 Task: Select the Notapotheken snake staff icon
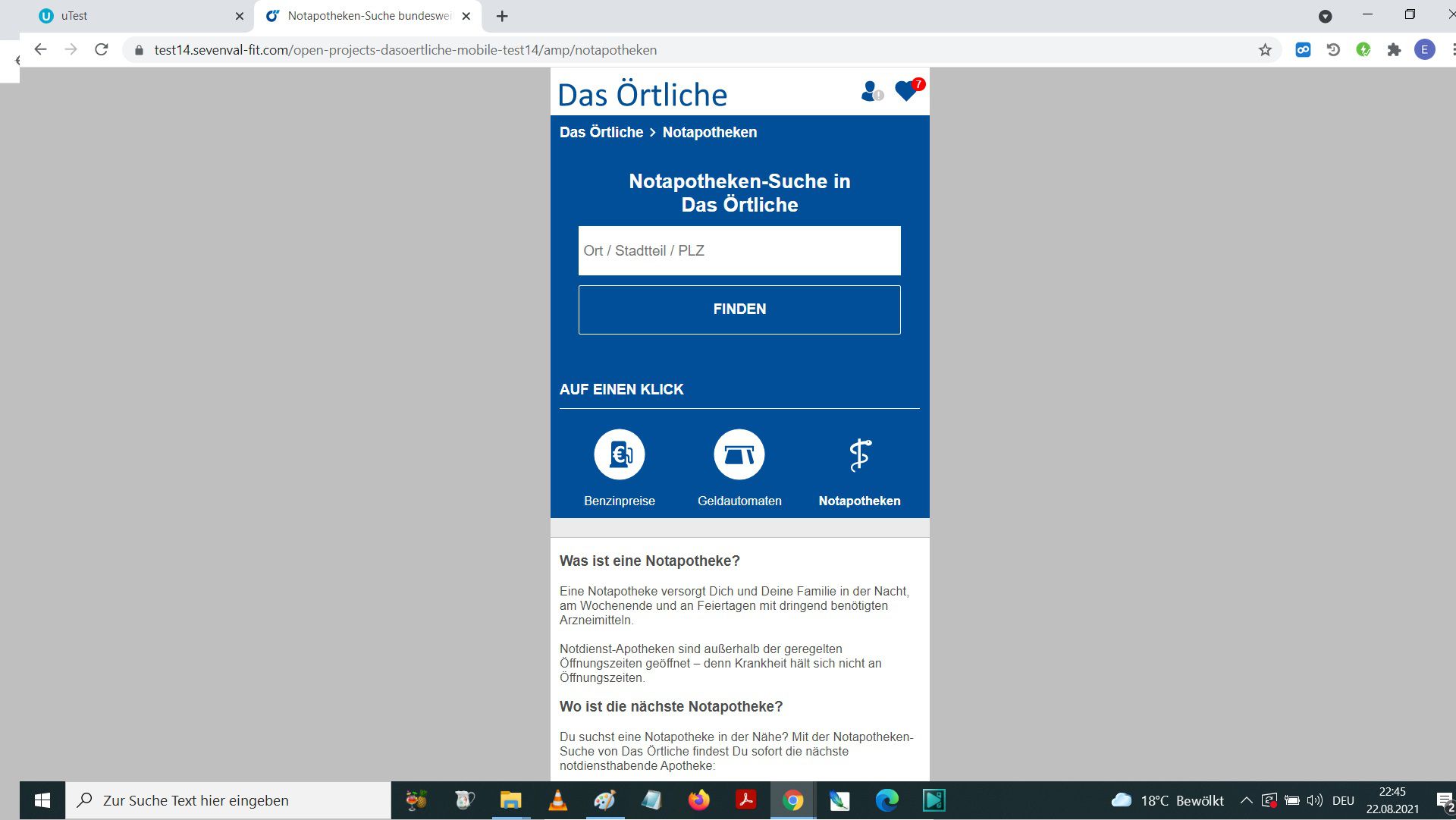859,454
